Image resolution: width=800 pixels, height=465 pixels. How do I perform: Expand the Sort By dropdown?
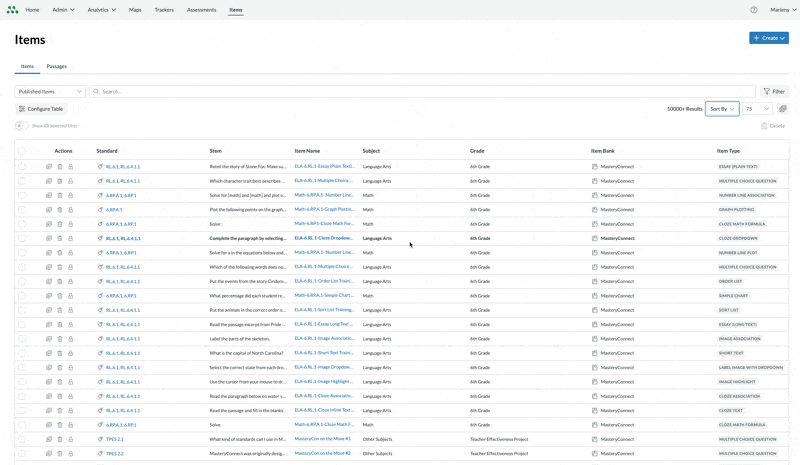tap(722, 109)
